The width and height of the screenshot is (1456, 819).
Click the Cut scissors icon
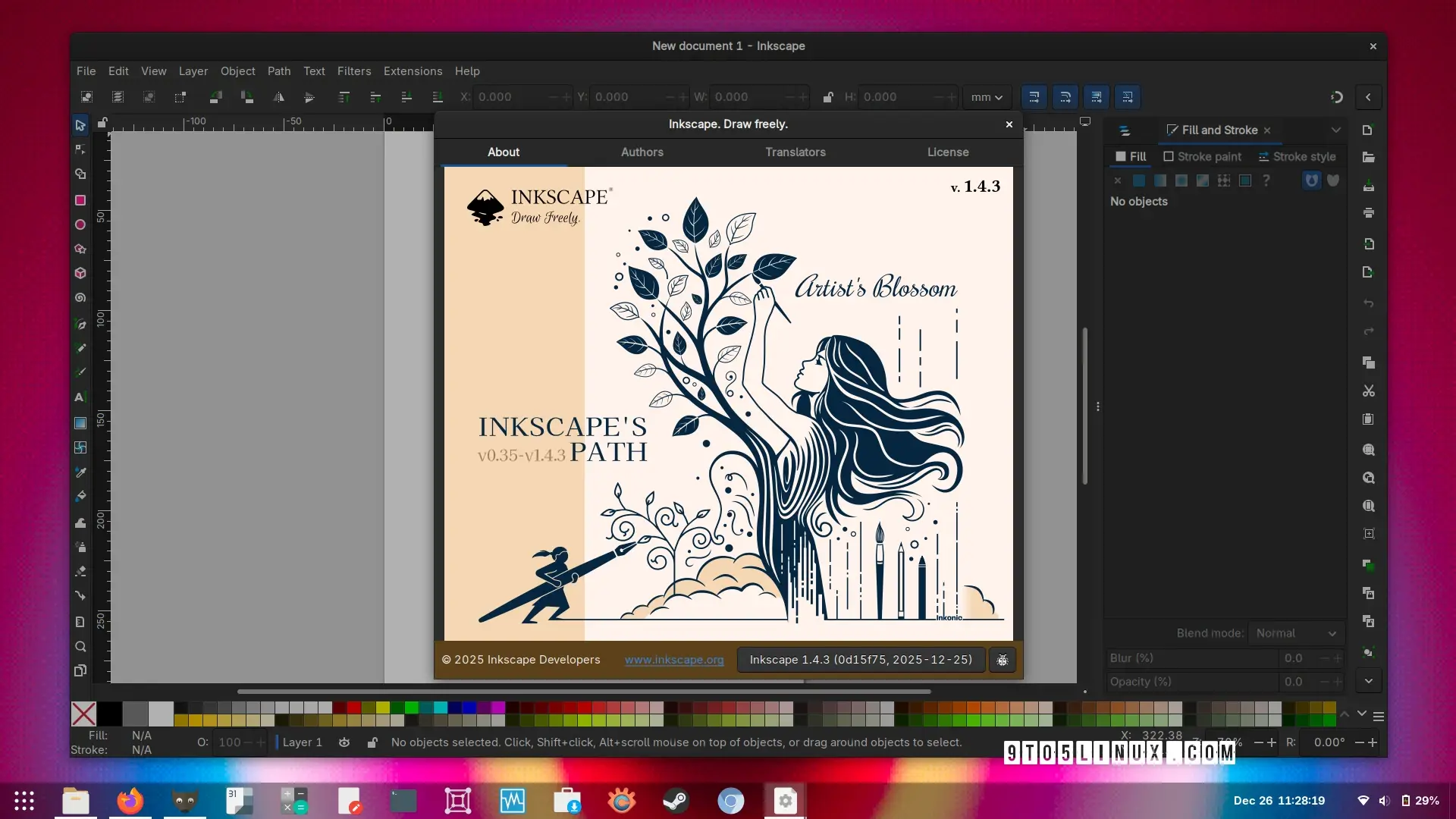tap(1368, 391)
